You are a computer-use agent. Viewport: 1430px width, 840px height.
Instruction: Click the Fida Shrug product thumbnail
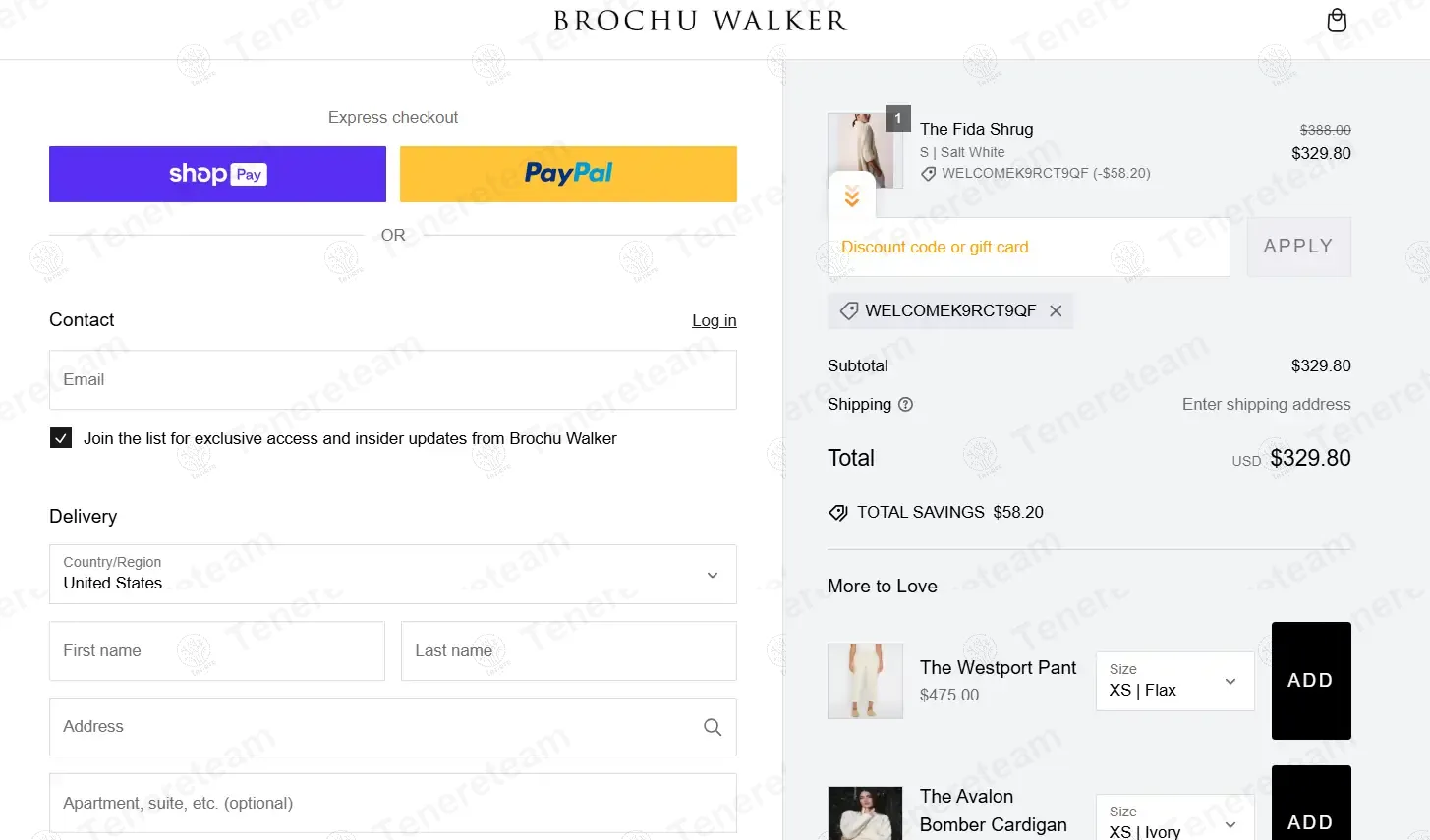pos(861,150)
